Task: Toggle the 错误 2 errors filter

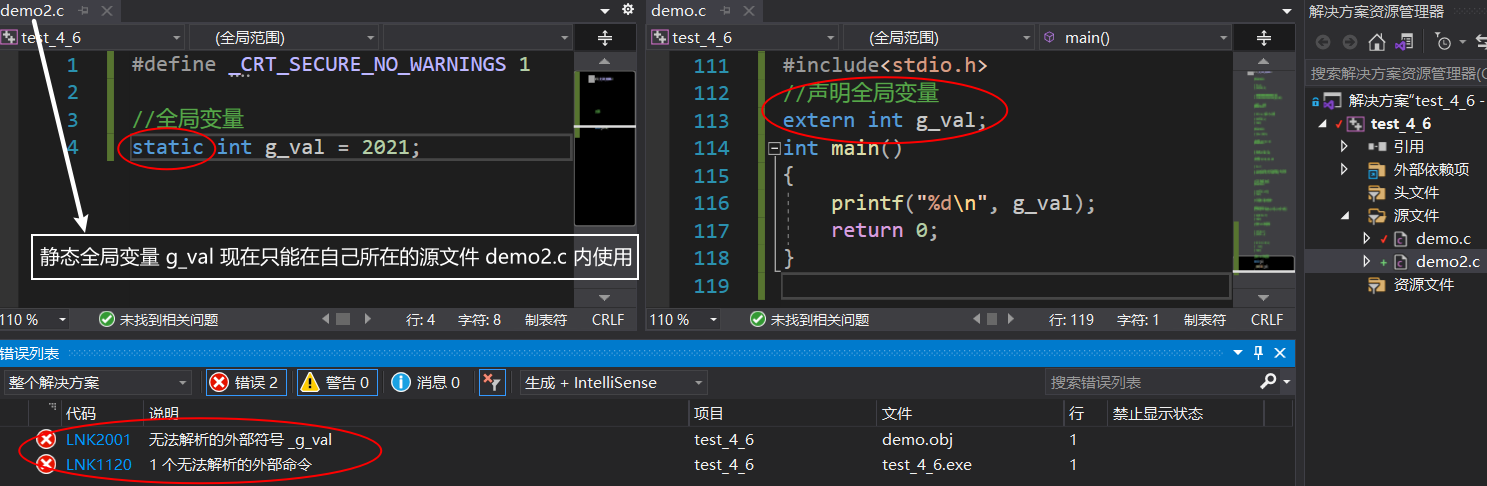Action: 246,382
